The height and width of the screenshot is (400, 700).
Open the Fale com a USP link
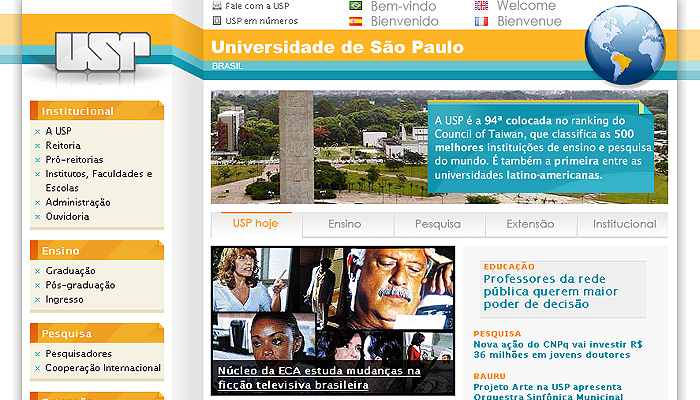click(257, 6)
